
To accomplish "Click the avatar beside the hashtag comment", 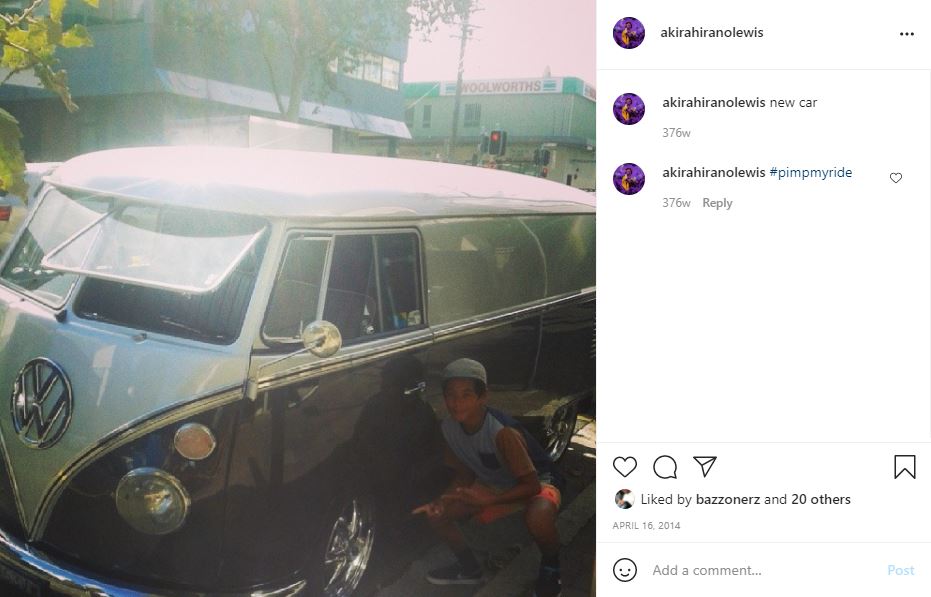I will tap(629, 179).
